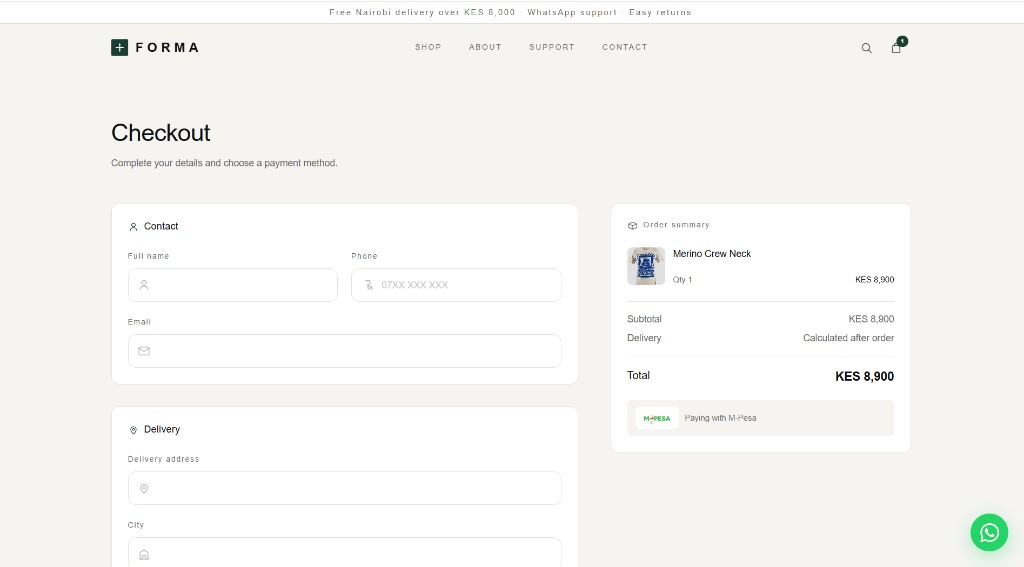Viewport: 1024px width, 567px height.
Task: Click the FORMA plus logo icon
Action: pyautogui.click(x=120, y=47)
